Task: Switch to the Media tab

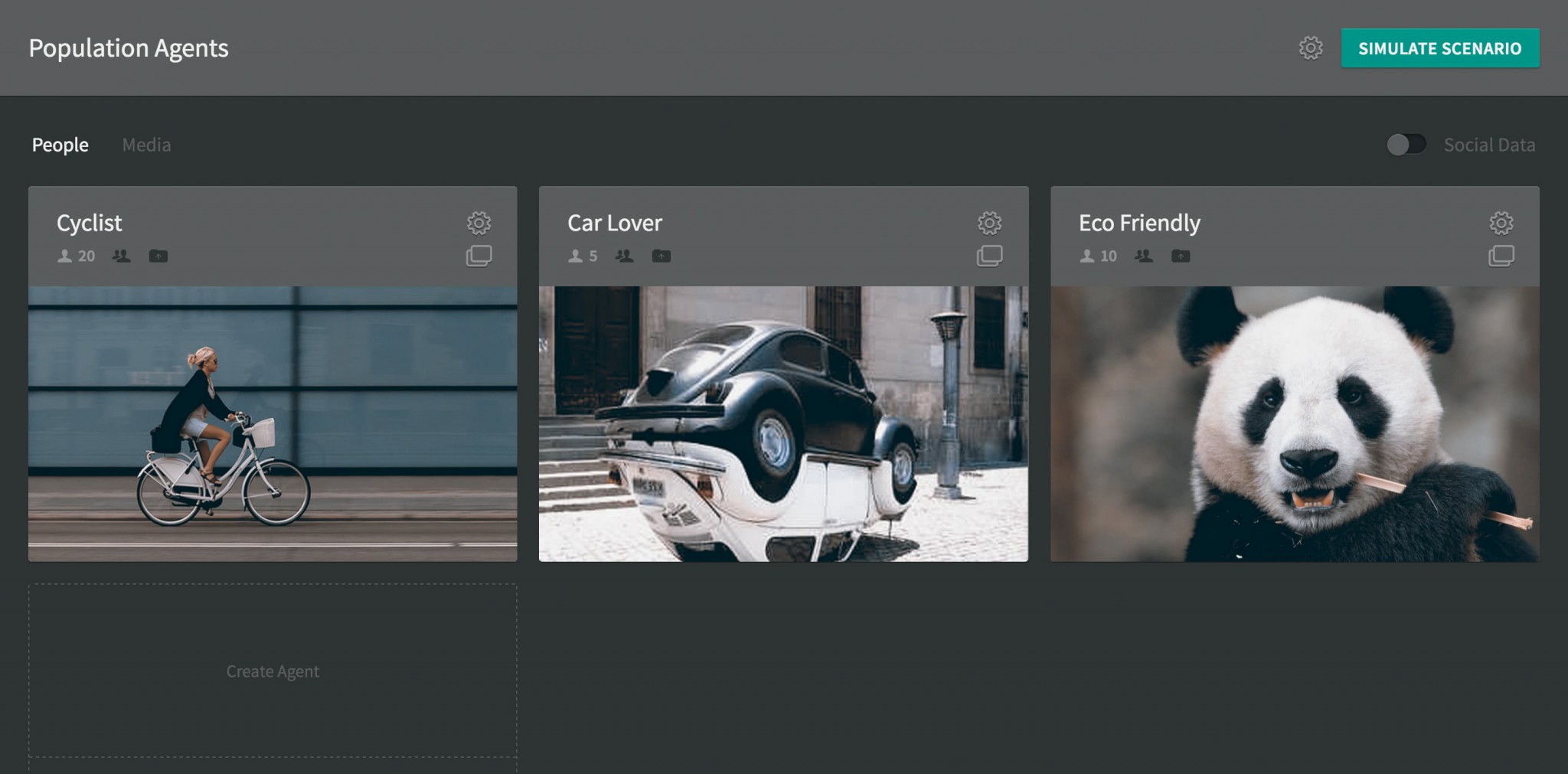Action: [x=145, y=144]
